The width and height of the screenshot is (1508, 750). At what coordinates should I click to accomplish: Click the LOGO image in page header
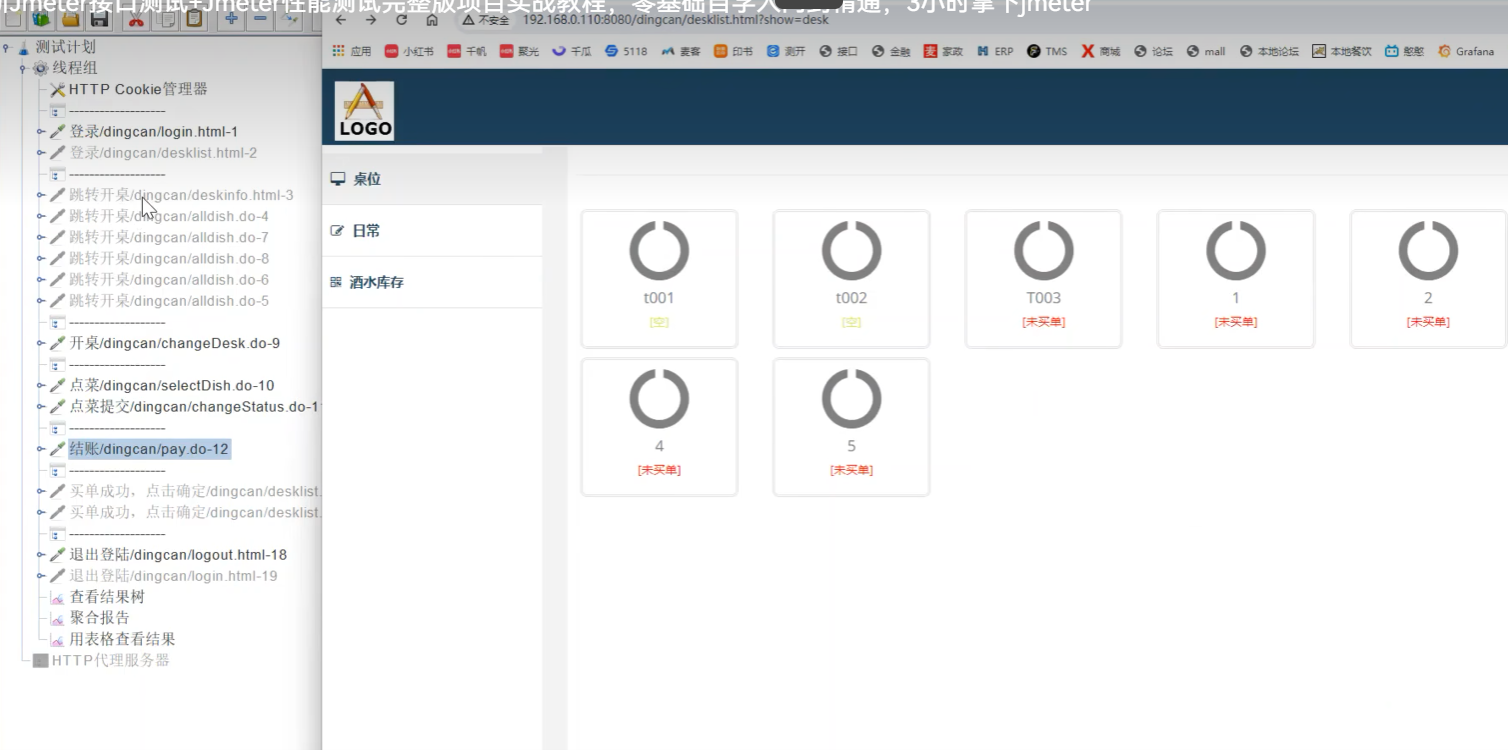[364, 110]
